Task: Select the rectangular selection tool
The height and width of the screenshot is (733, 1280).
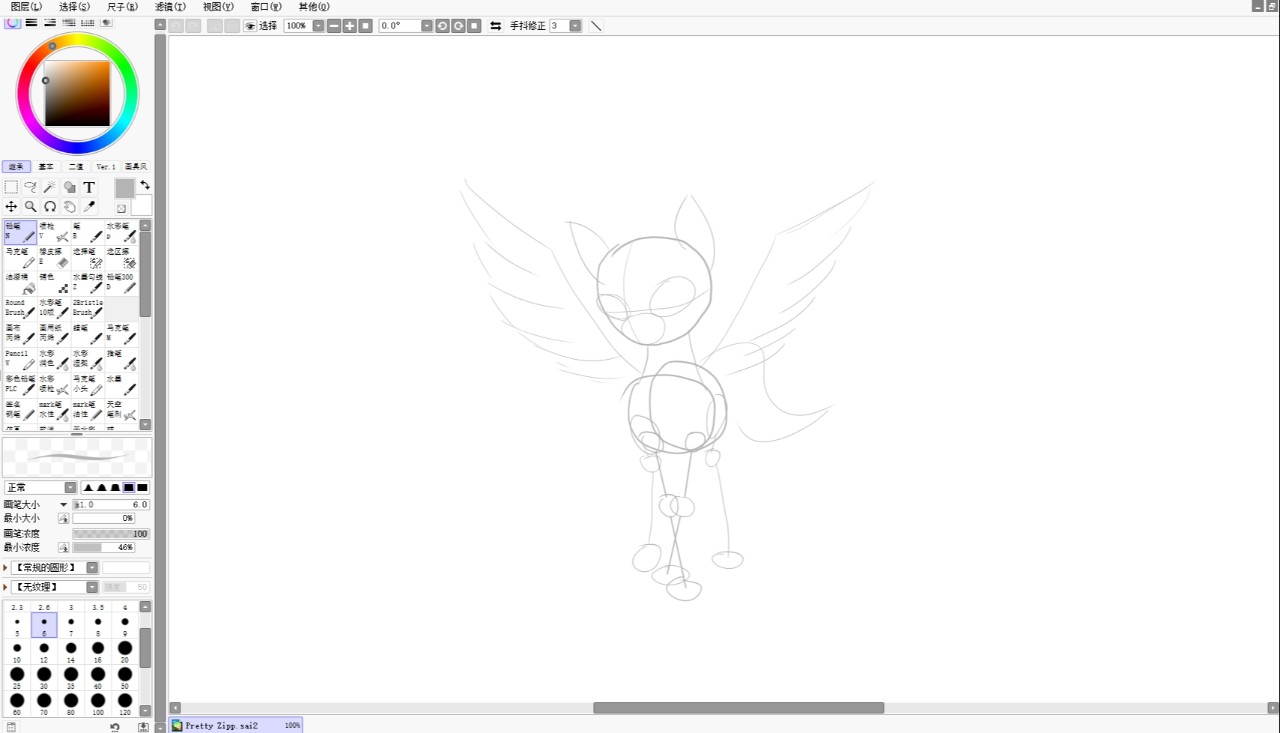Action: coord(11,187)
